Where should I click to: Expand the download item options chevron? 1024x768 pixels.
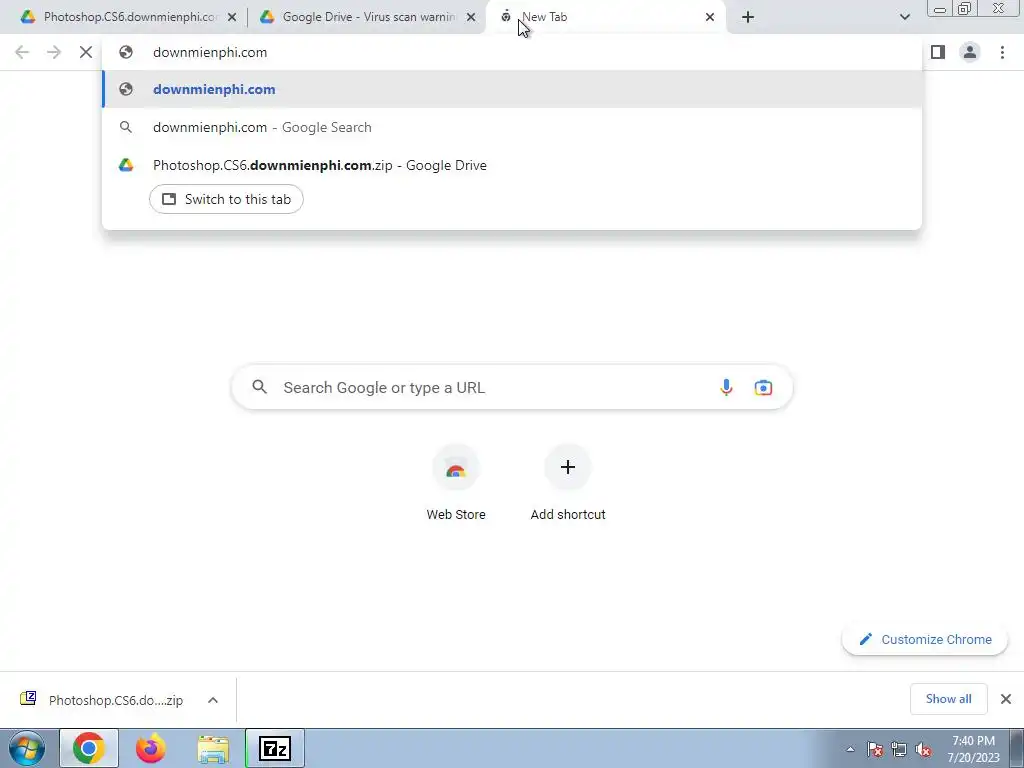click(213, 700)
